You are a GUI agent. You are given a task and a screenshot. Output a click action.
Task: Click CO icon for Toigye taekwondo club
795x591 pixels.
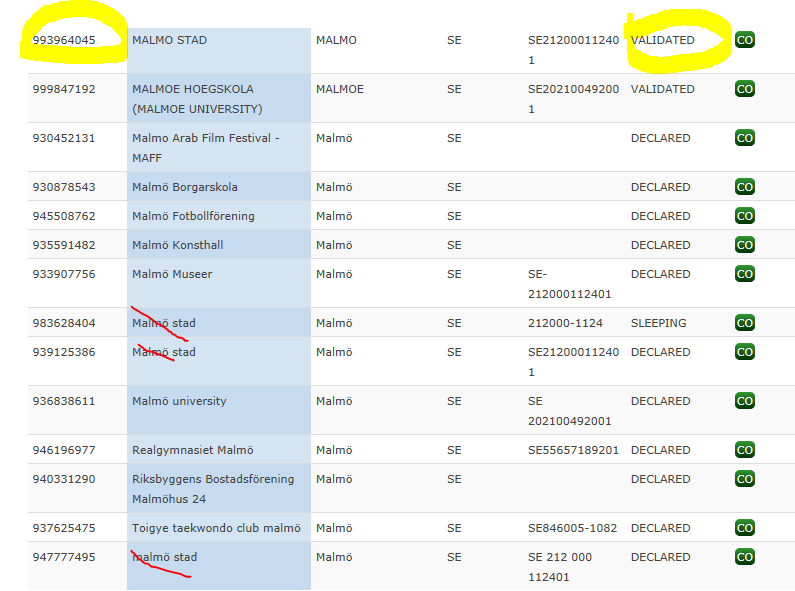745,528
